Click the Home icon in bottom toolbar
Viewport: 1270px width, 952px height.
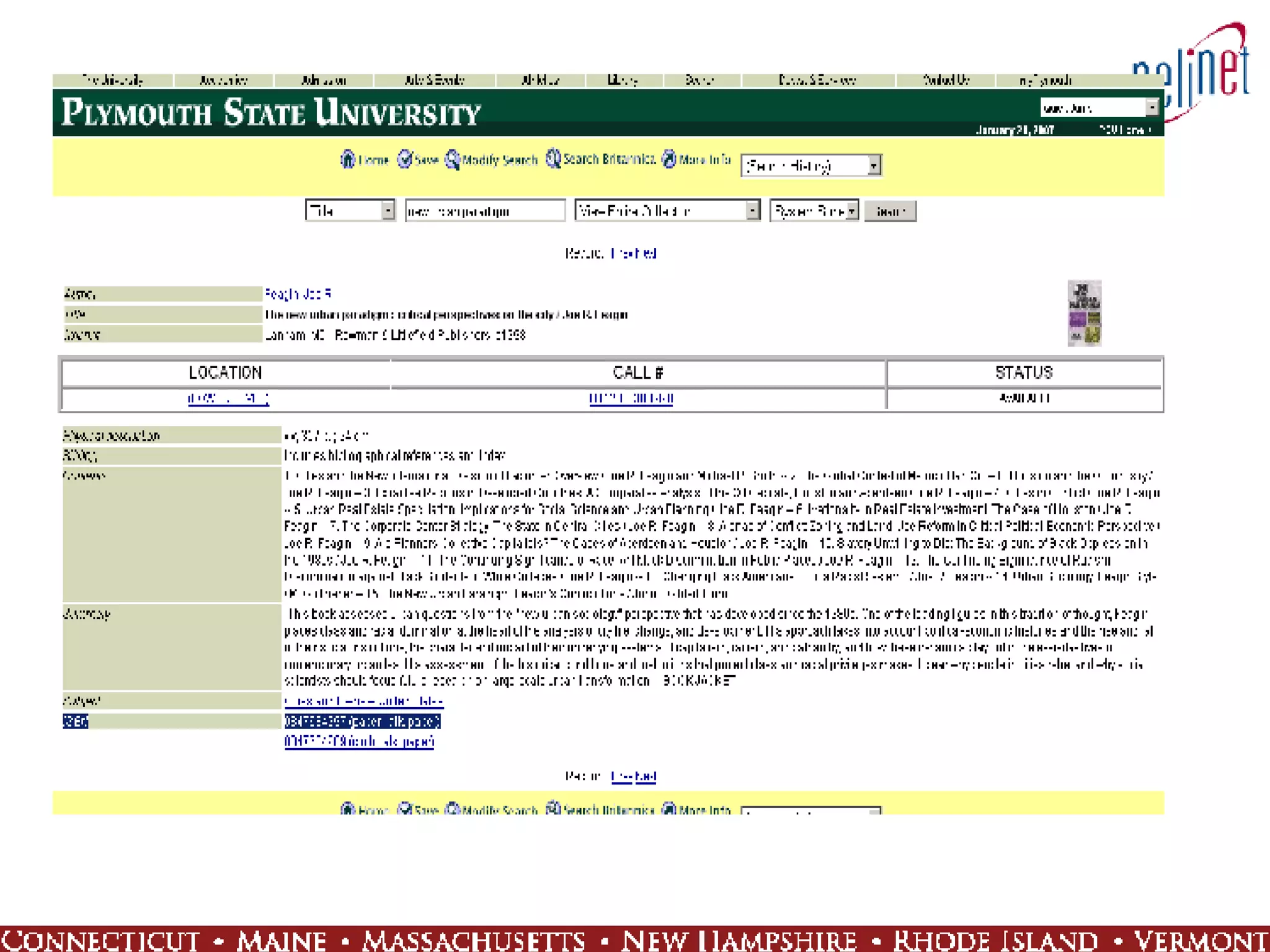pos(348,809)
